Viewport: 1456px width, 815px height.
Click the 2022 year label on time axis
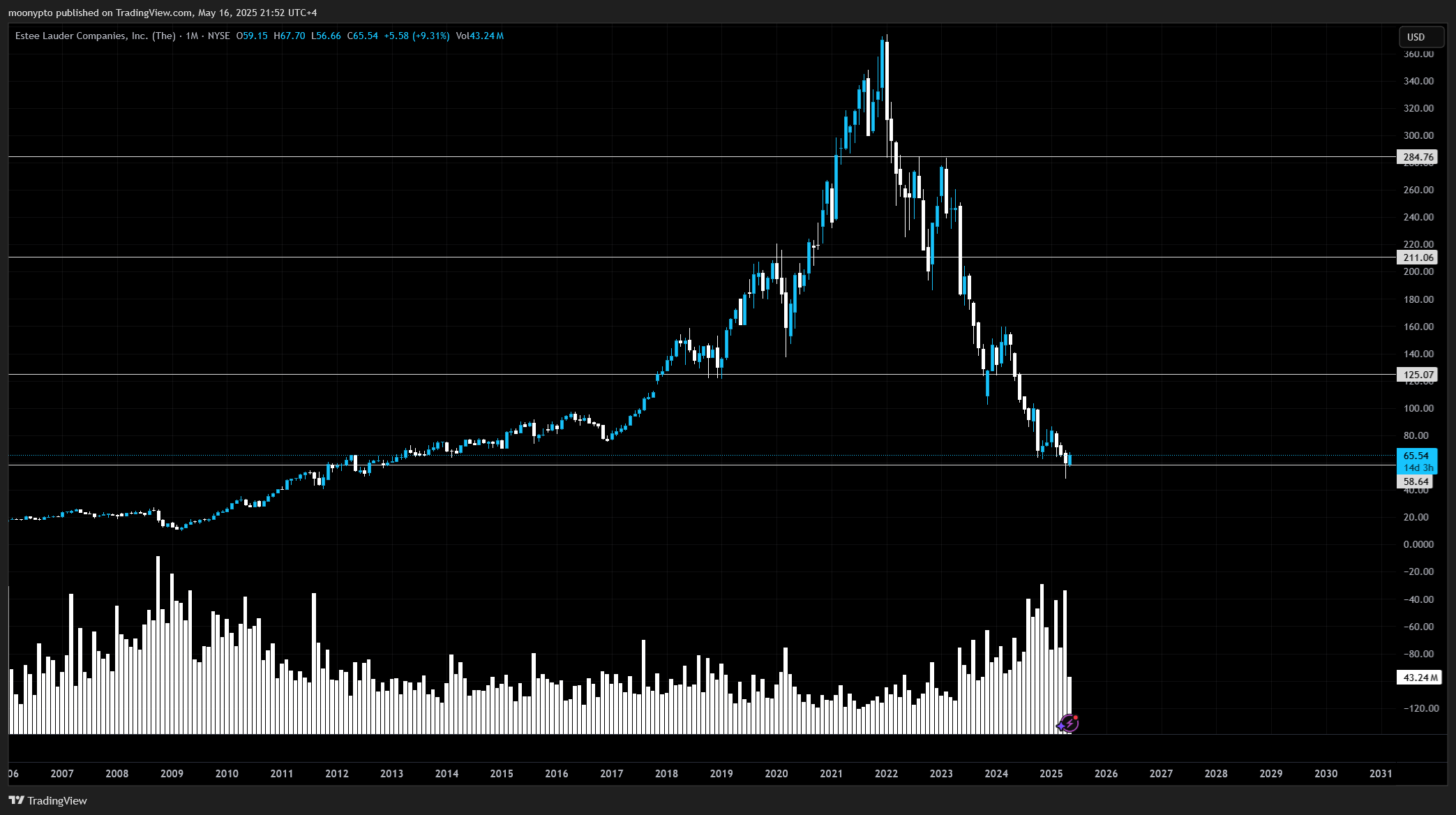[886, 773]
